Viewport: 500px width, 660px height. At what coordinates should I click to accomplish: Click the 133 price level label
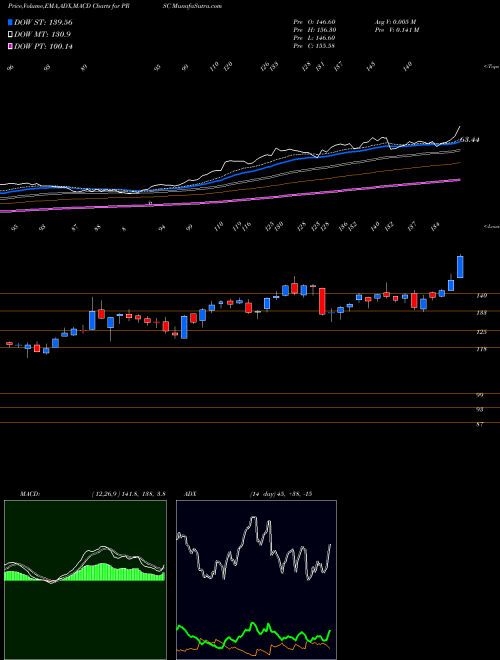[482, 313]
